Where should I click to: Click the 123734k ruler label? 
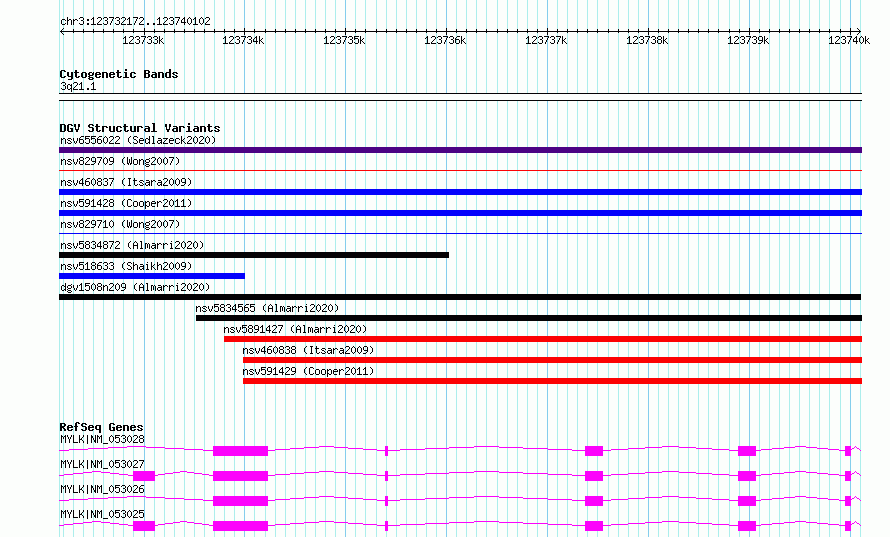pyautogui.click(x=243, y=40)
